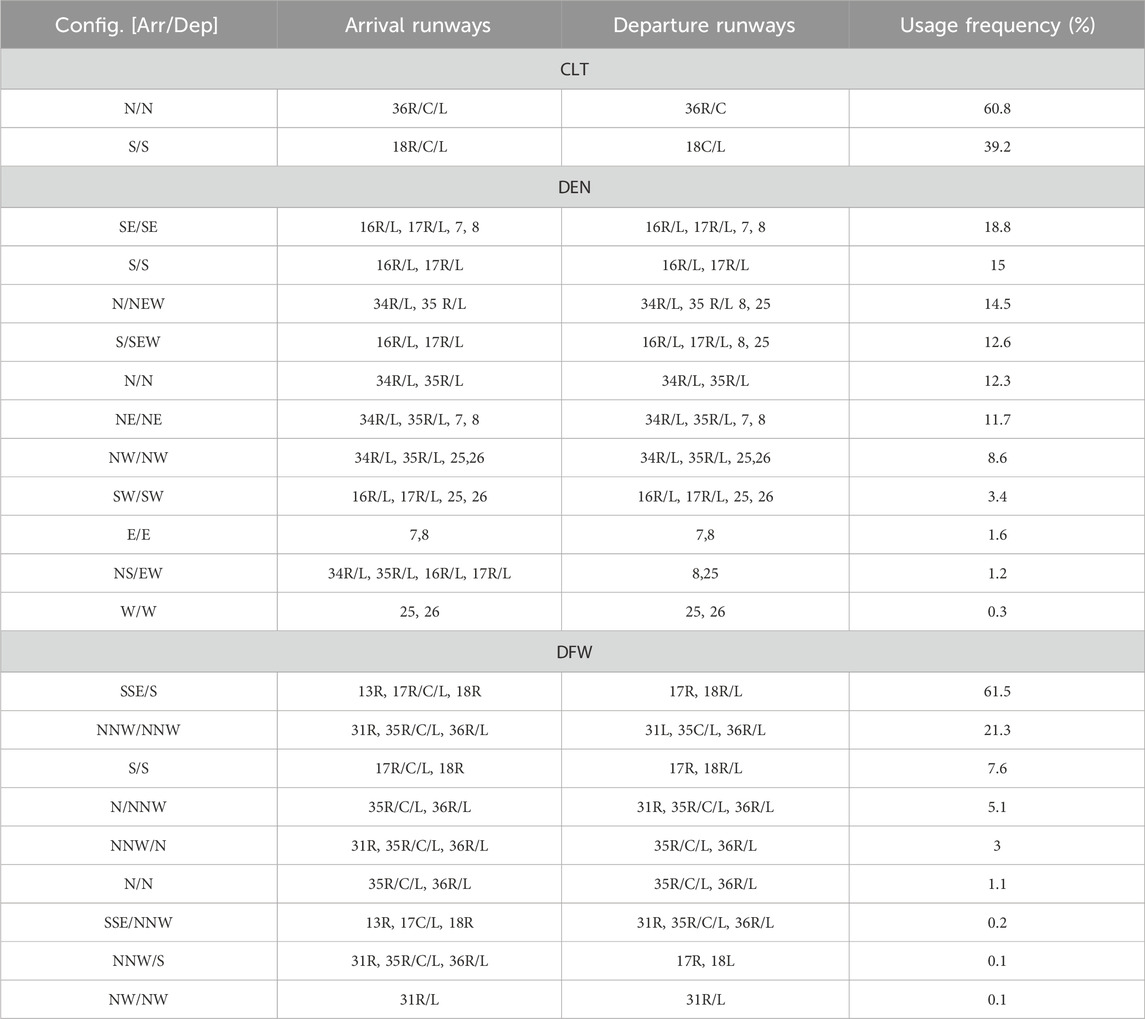Select the Usage frequency (%) header
This screenshot has height=1019, width=1145.
(x=997, y=25)
